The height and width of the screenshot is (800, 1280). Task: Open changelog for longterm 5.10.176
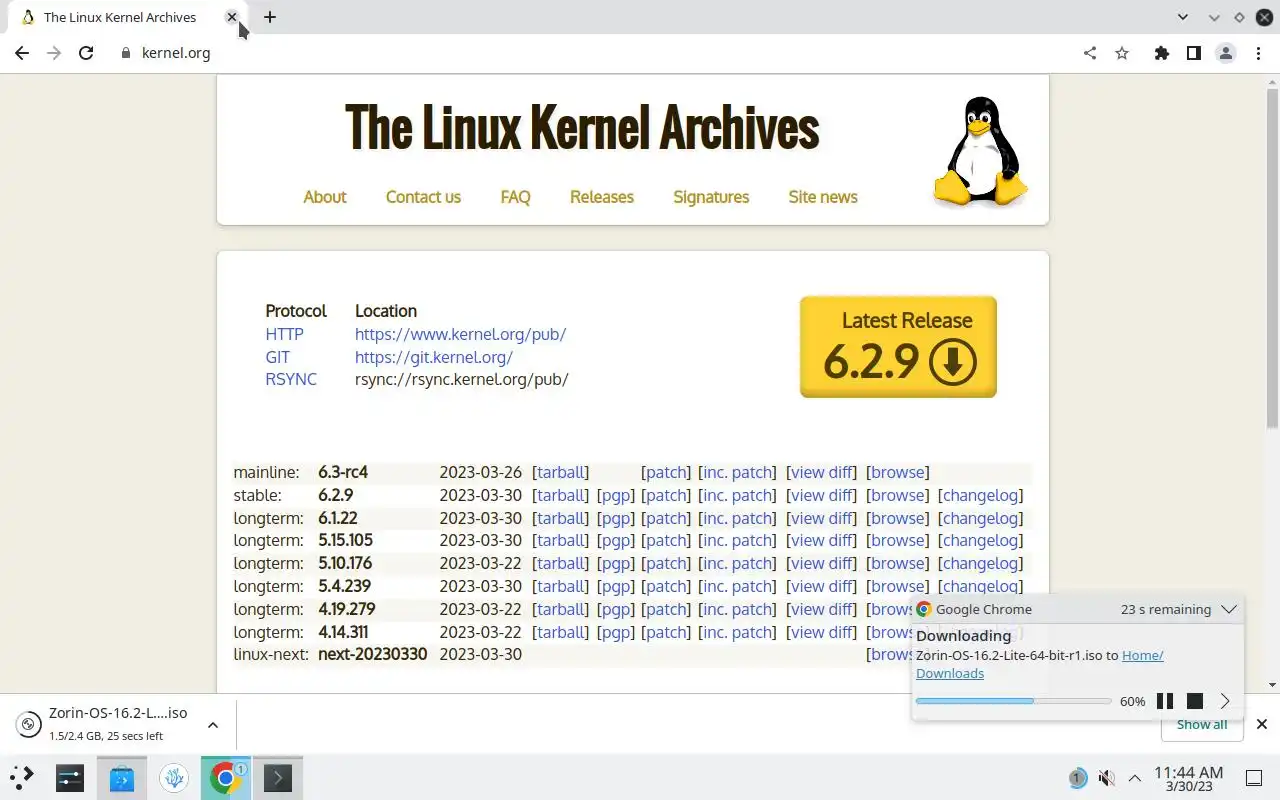click(980, 563)
